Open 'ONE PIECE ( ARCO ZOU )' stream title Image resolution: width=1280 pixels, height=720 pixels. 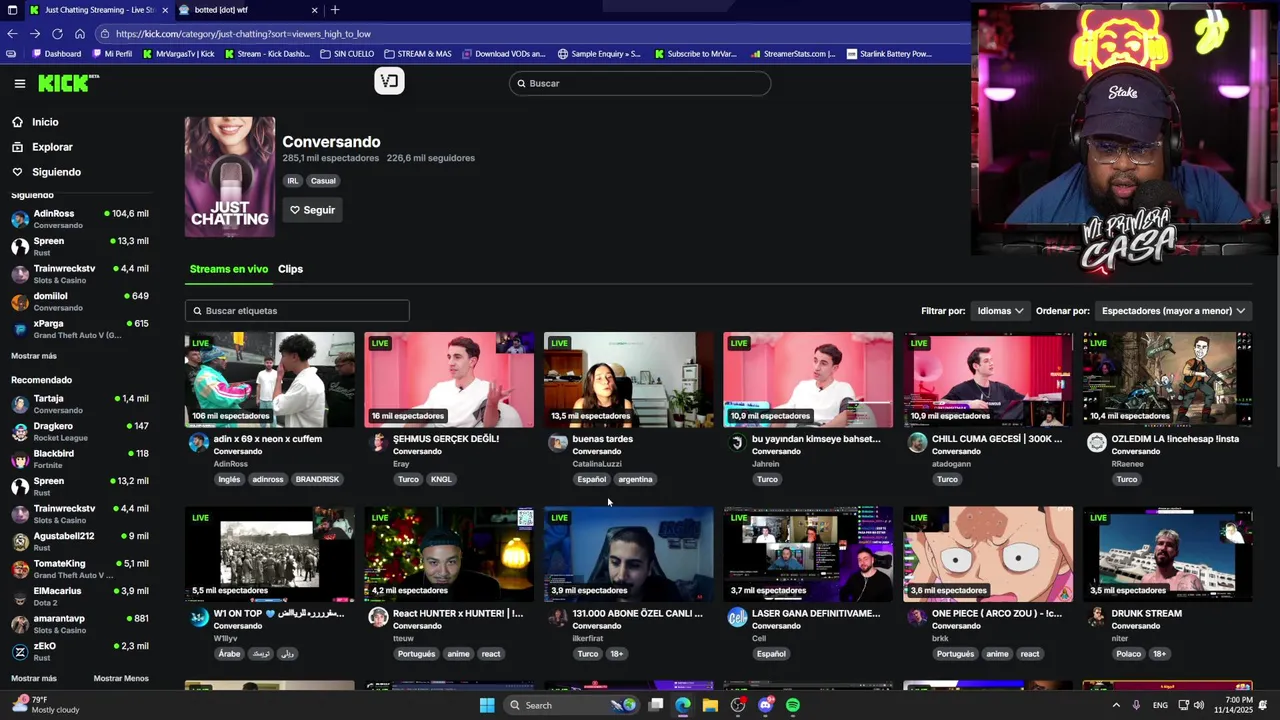[x=996, y=614]
